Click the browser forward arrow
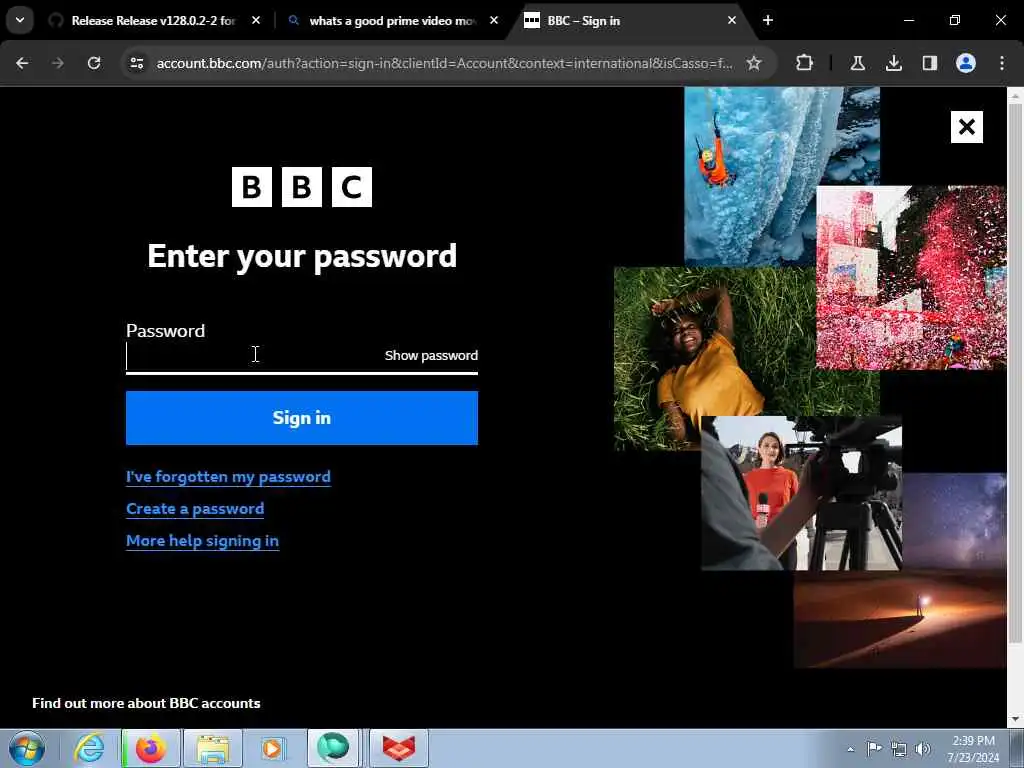The image size is (1024, 768). 58,63
